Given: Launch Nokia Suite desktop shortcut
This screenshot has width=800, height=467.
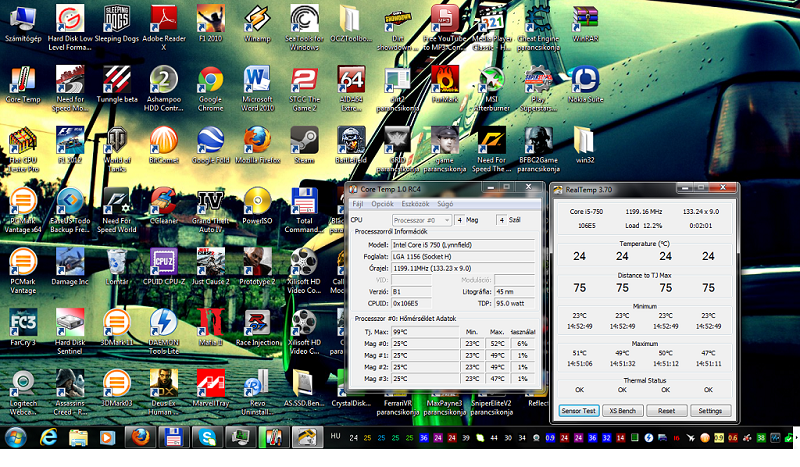Looking at the screenshot, I should coord(585,85).
